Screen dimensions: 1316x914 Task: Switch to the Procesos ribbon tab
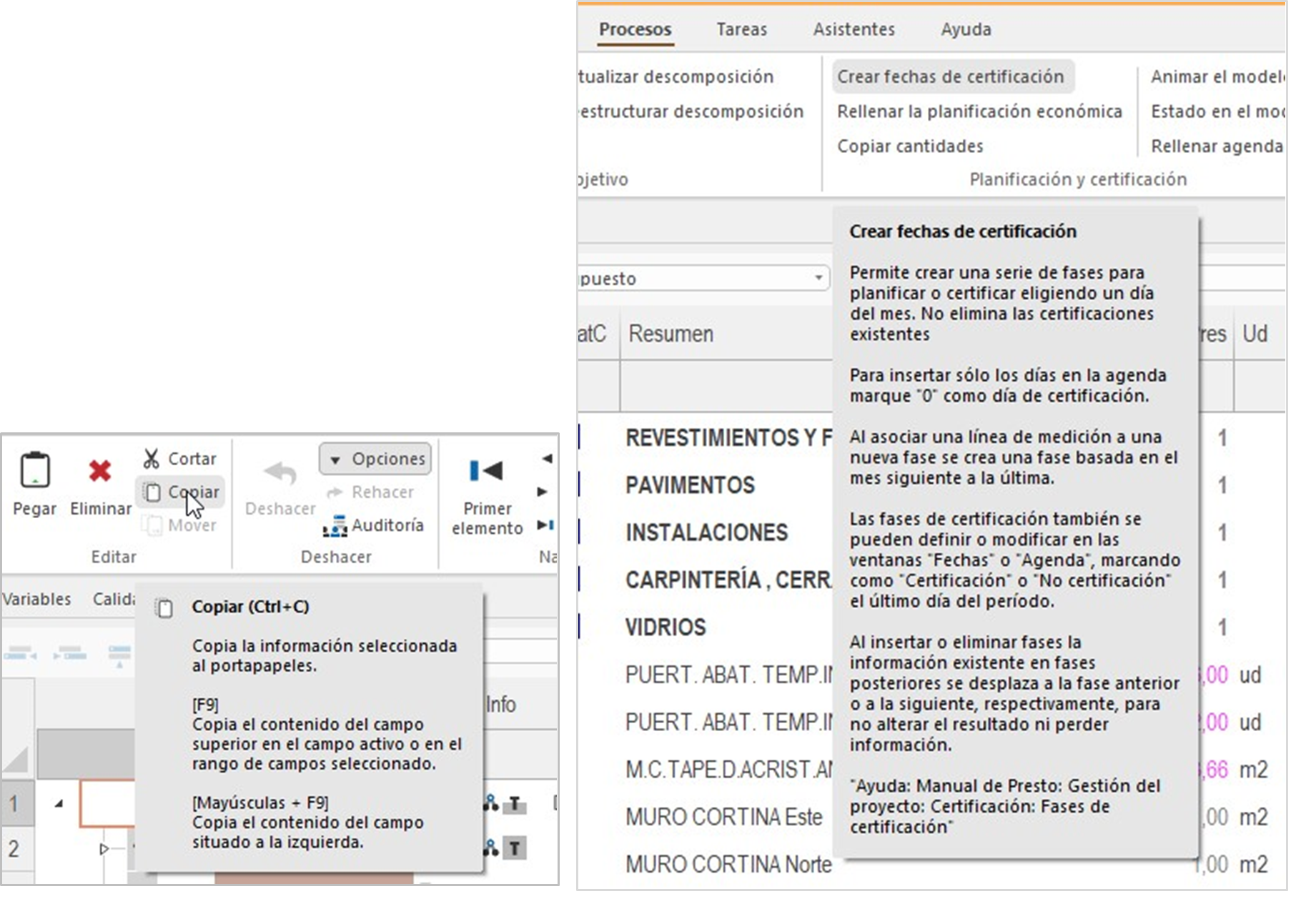[635, 30]
